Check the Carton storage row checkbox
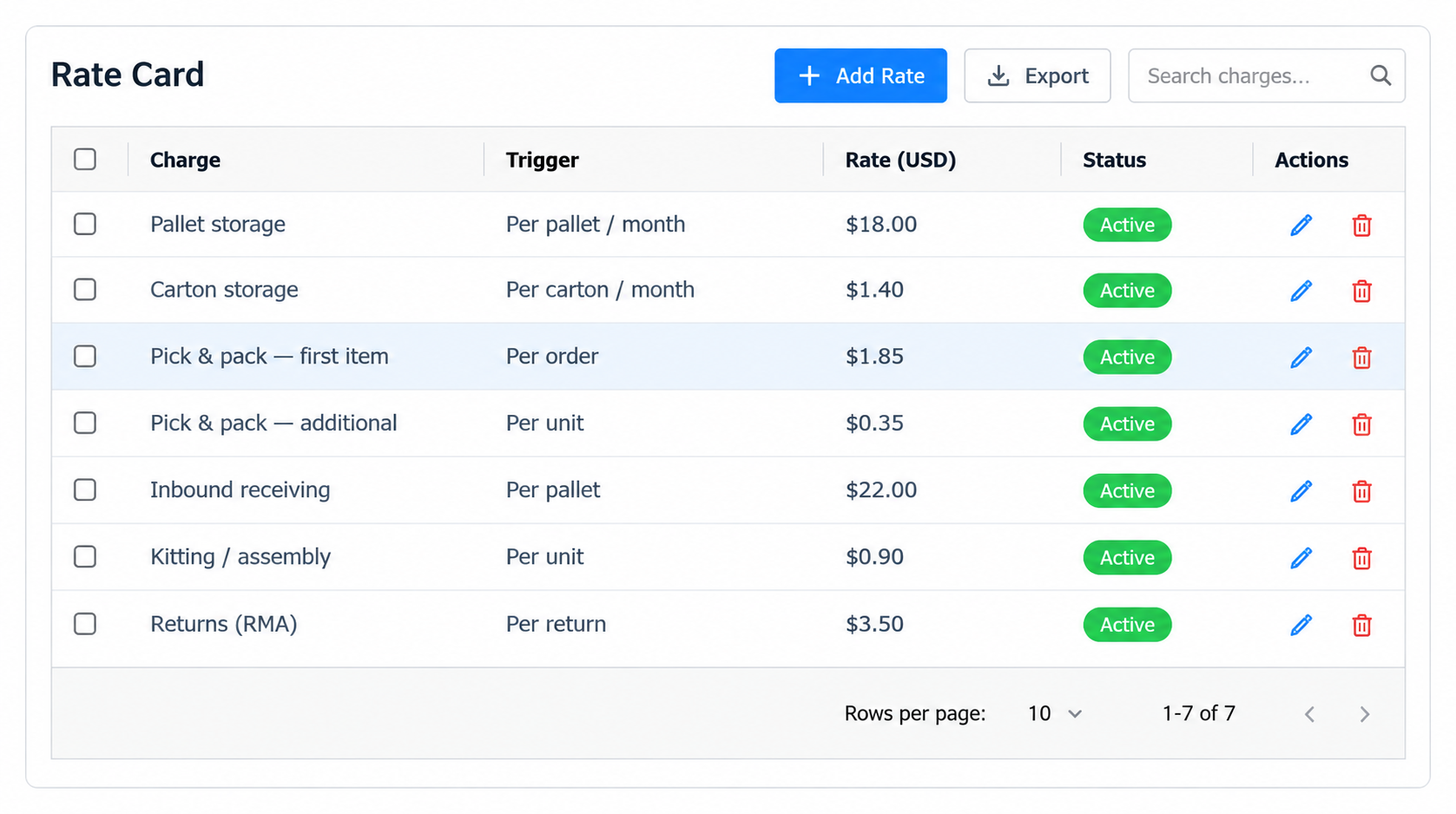This screenshot has height=814, width=1456. pos(85,289)
